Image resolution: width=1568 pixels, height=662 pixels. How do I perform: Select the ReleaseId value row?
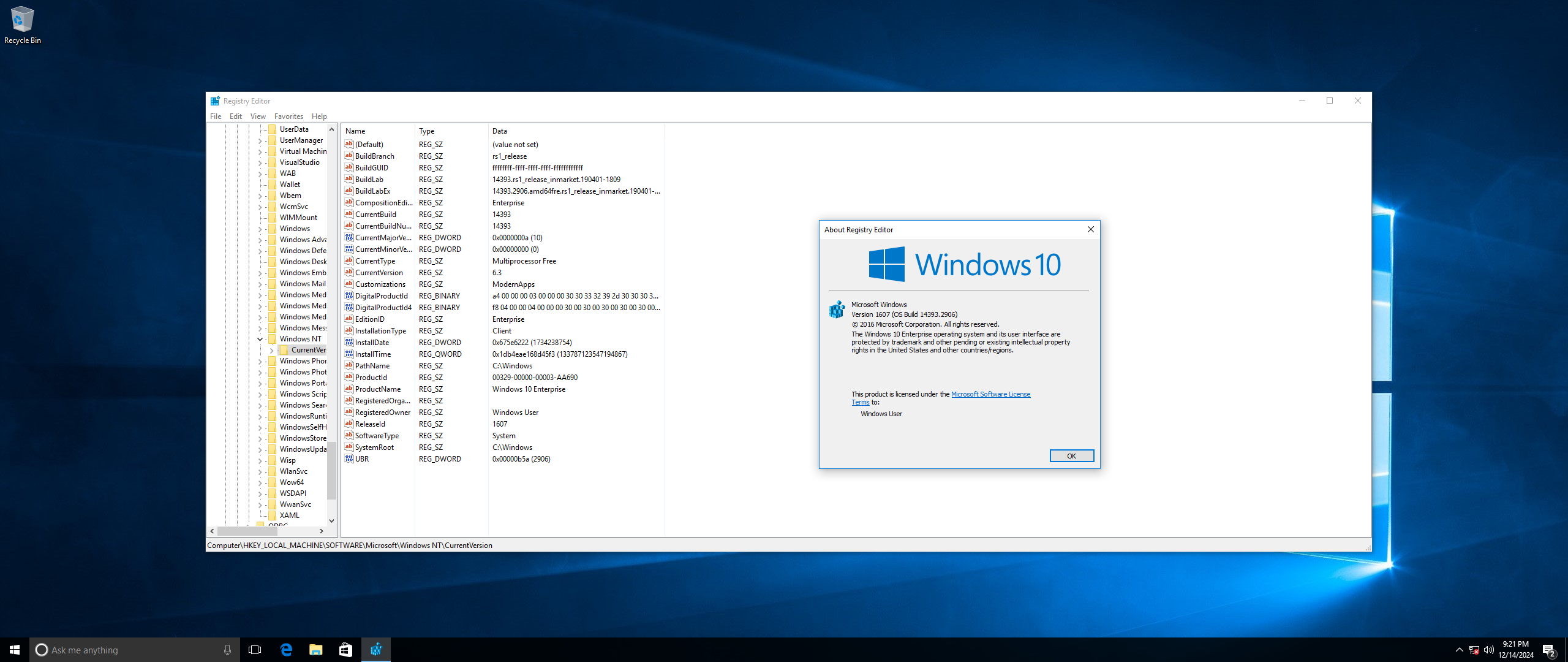[x=502, y=424]
